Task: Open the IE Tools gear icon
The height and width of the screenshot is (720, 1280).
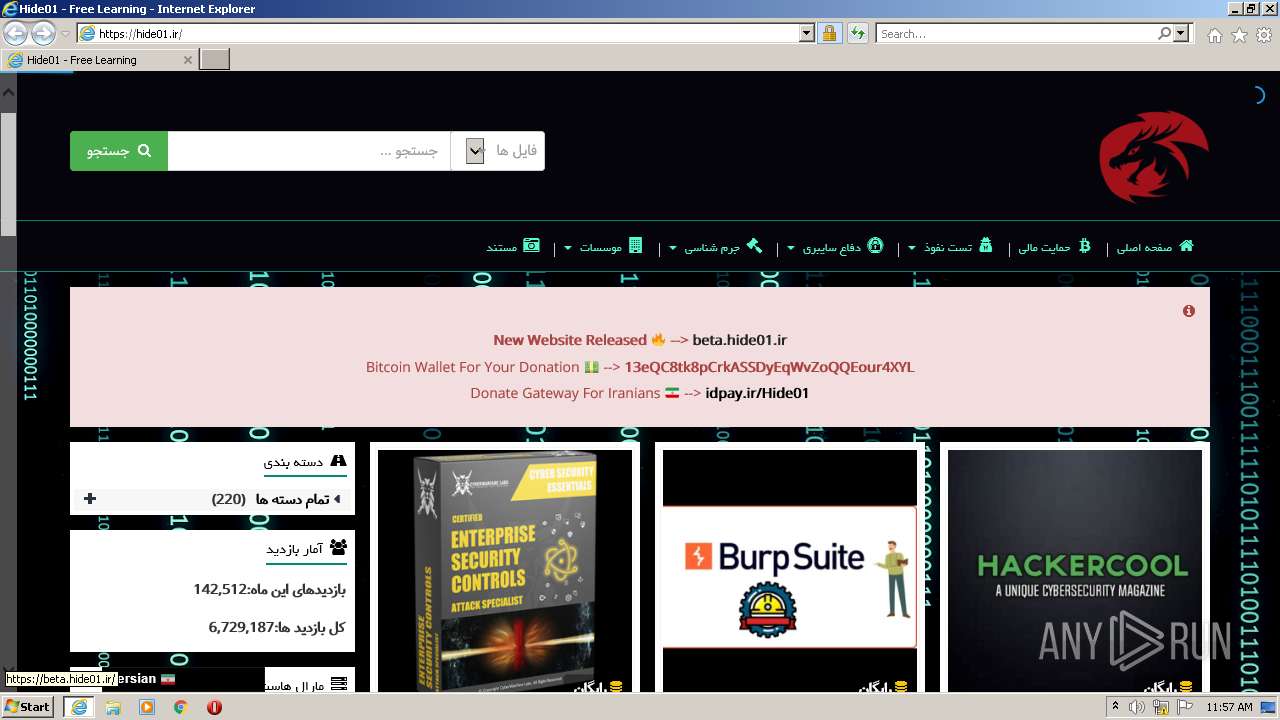Action: (1264, 35)
